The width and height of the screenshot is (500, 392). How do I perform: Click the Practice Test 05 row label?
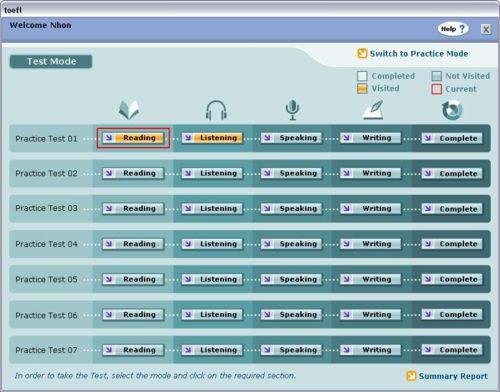click(x=46, y=279)
